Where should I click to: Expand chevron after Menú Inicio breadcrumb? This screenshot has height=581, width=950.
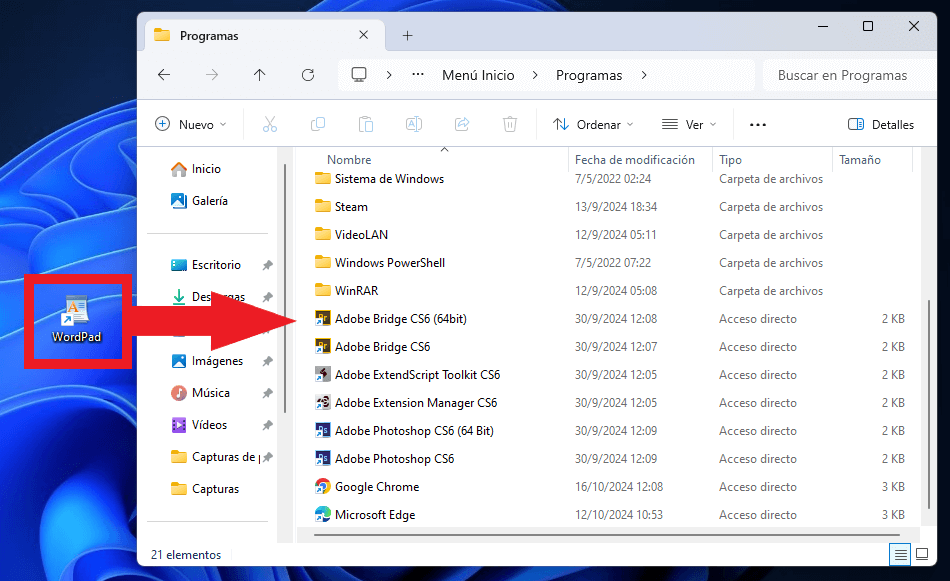(535, 75)
